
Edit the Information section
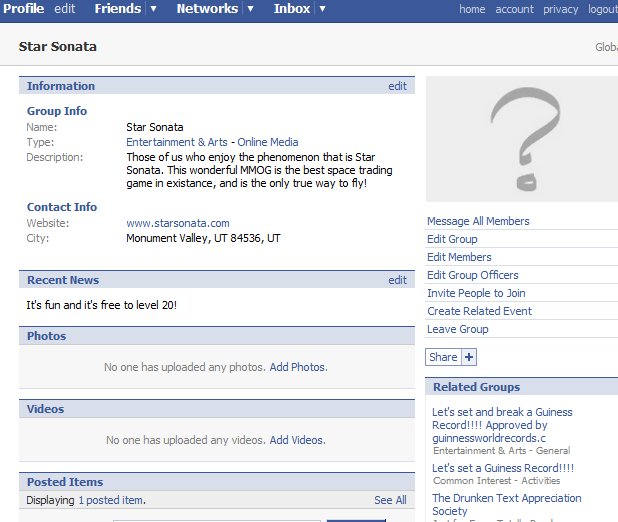(x=397, y=86)
